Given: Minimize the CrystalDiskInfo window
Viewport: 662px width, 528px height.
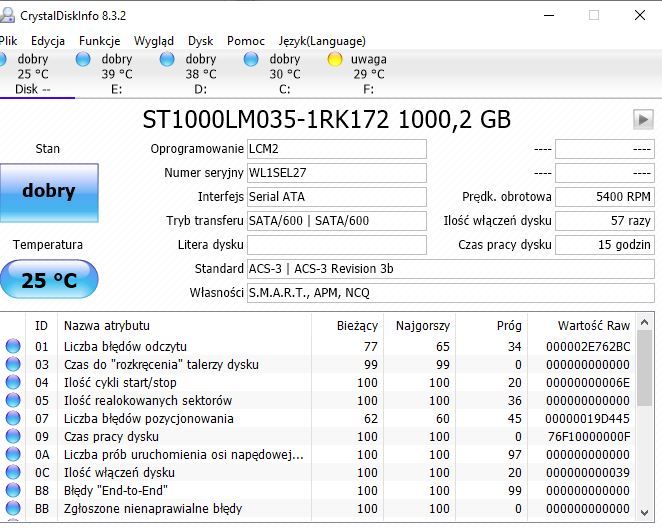Looking at the screenshot, I should (x=549, y=16).
